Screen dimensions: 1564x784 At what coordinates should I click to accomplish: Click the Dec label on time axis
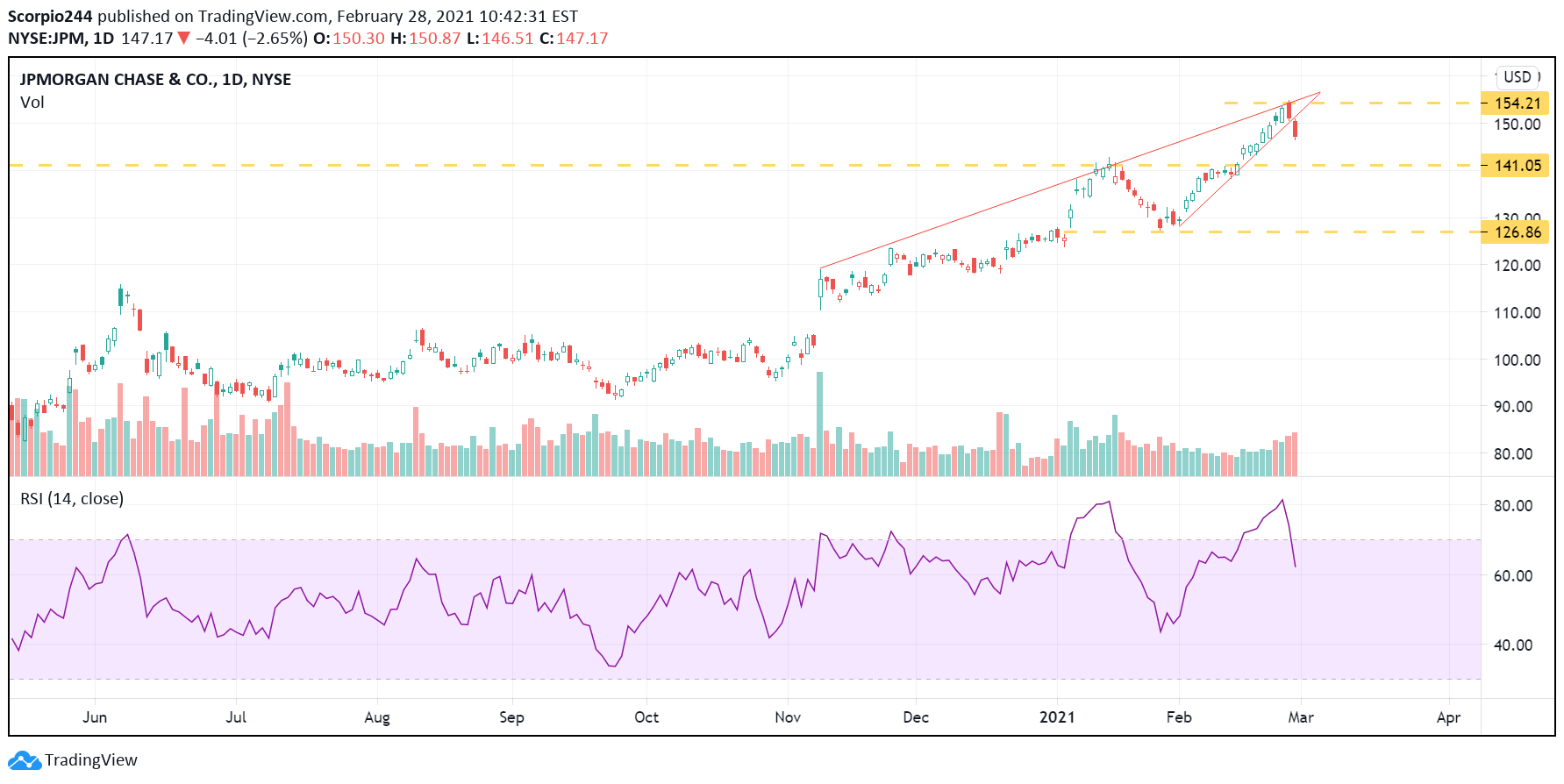click(x=916, y=717)
